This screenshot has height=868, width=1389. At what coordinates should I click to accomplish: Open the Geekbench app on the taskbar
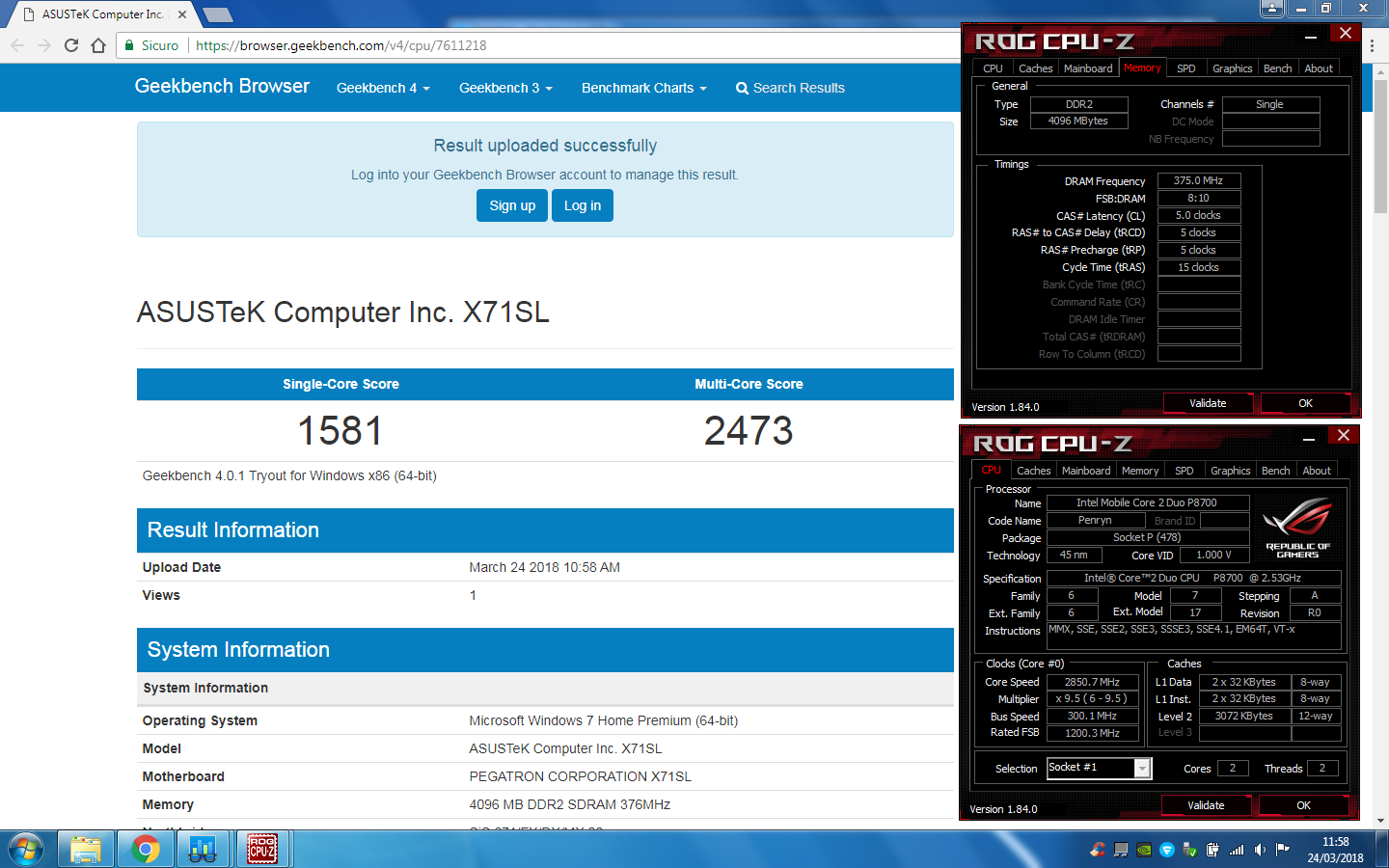(x=203, y=850)
